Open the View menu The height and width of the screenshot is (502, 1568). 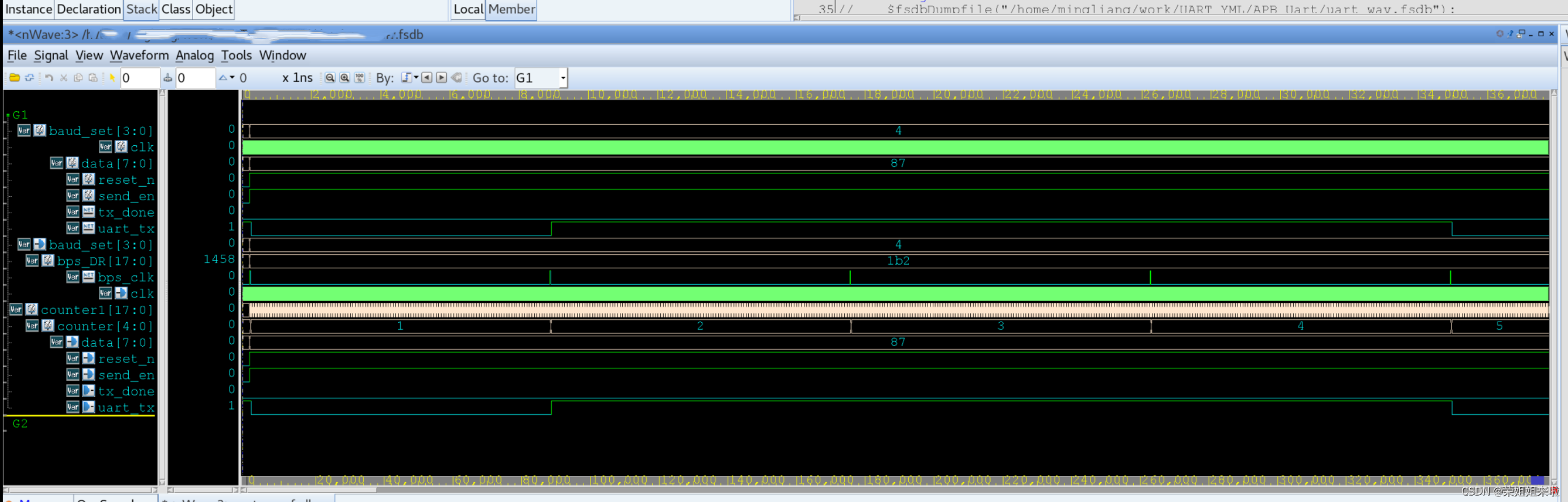tap(89, 56)
